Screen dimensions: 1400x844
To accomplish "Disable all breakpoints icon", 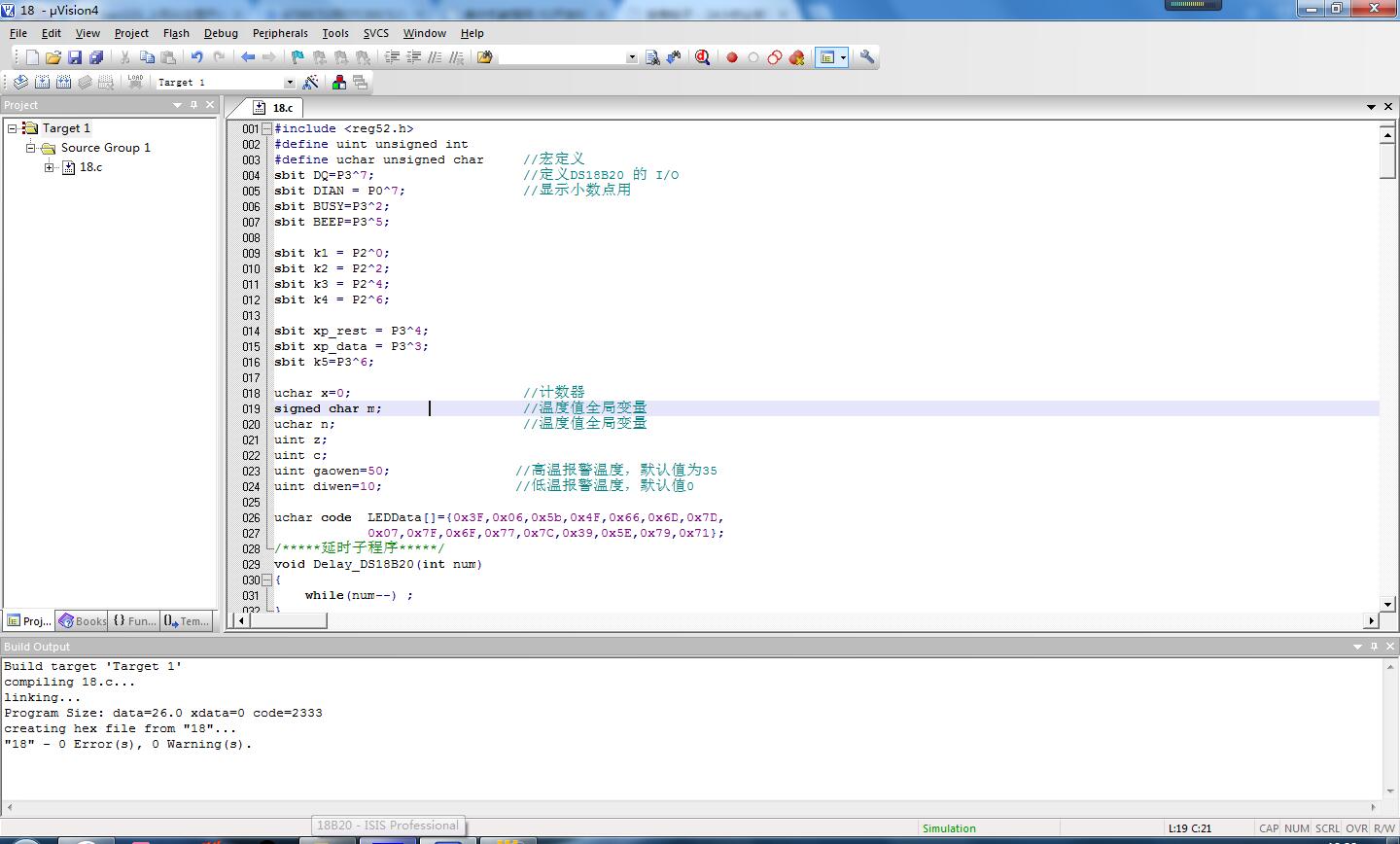I will (775, 57).
